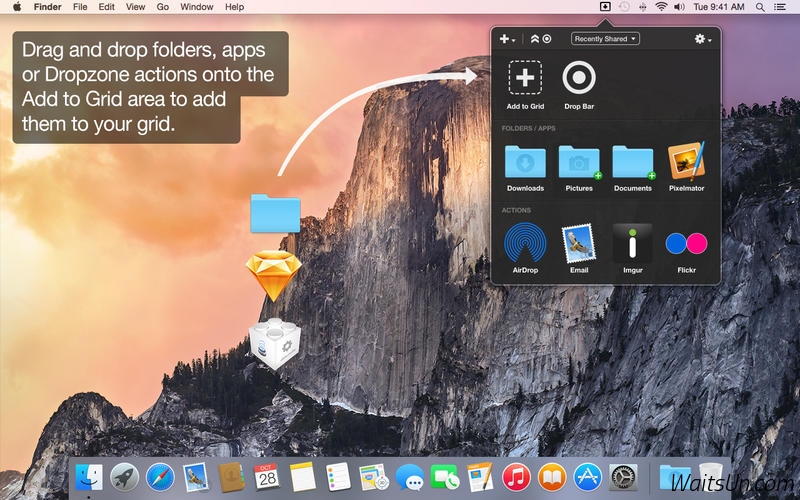Open System Preferences in the Dock
The width and height of the screenshot is (800, 500).
623,478
